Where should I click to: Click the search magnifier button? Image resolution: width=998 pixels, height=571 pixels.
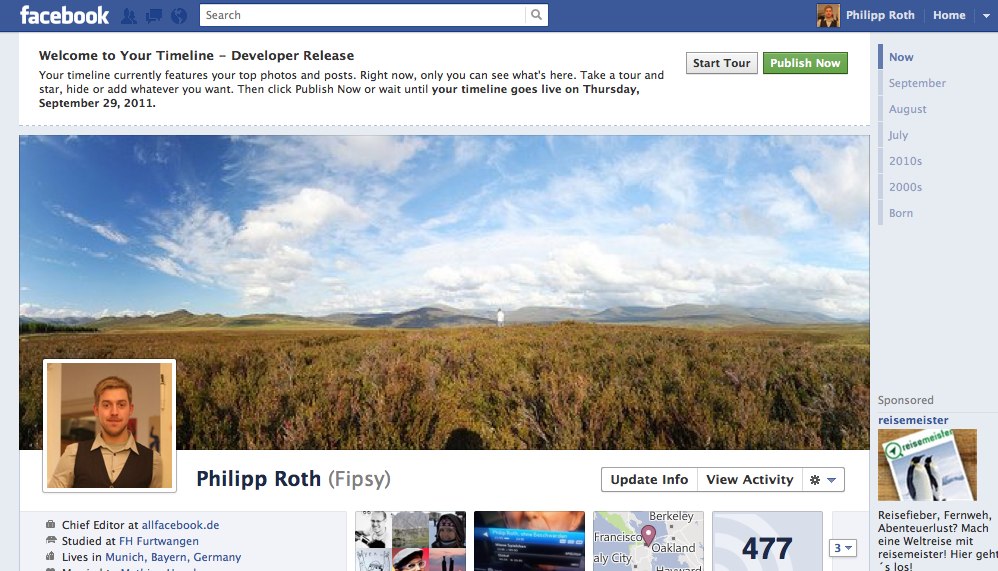click(537, 15)
